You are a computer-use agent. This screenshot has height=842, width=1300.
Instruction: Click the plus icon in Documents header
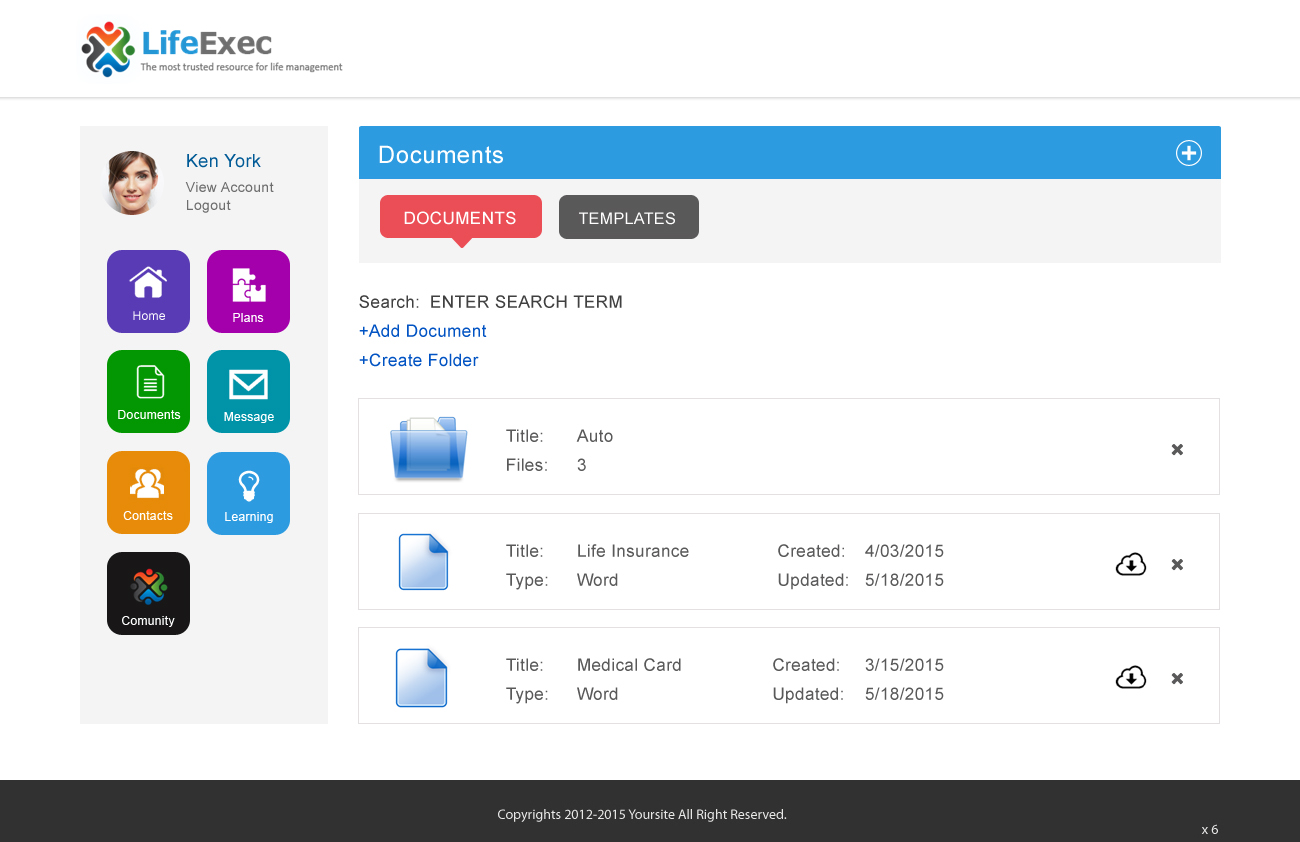[x=1188, y=153]
